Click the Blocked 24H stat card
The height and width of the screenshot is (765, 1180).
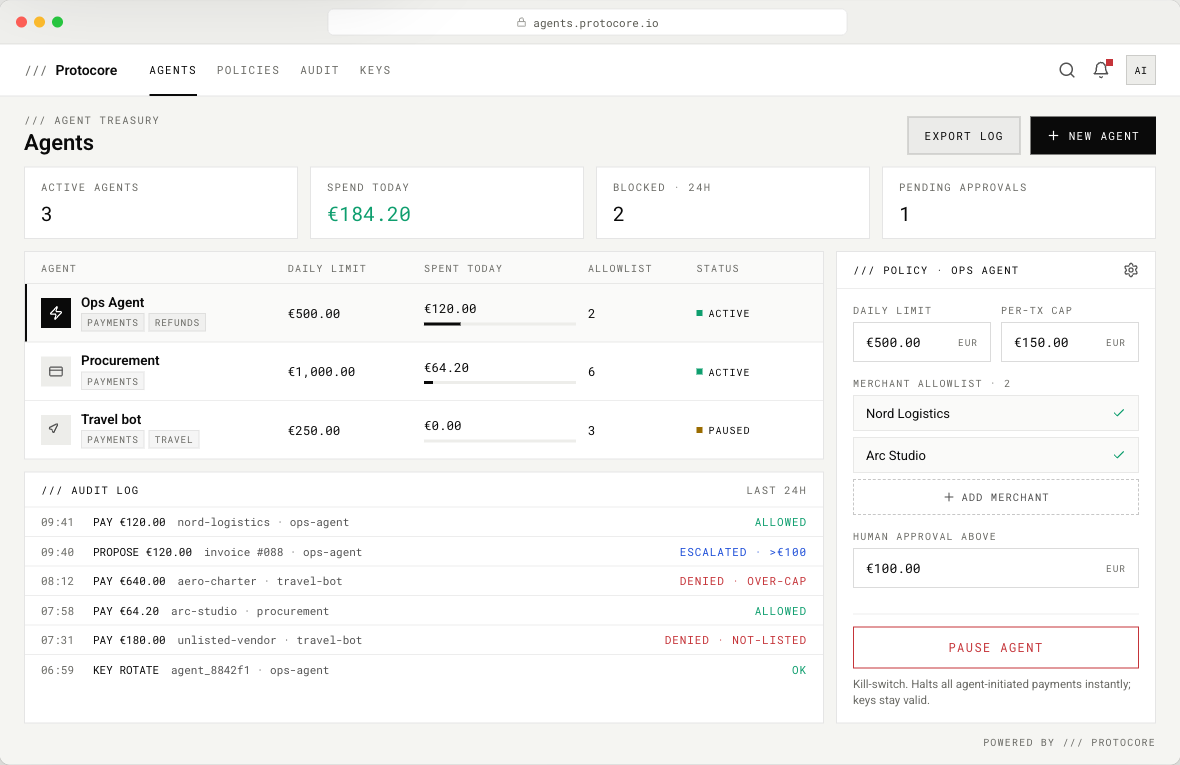click(733, 203)
